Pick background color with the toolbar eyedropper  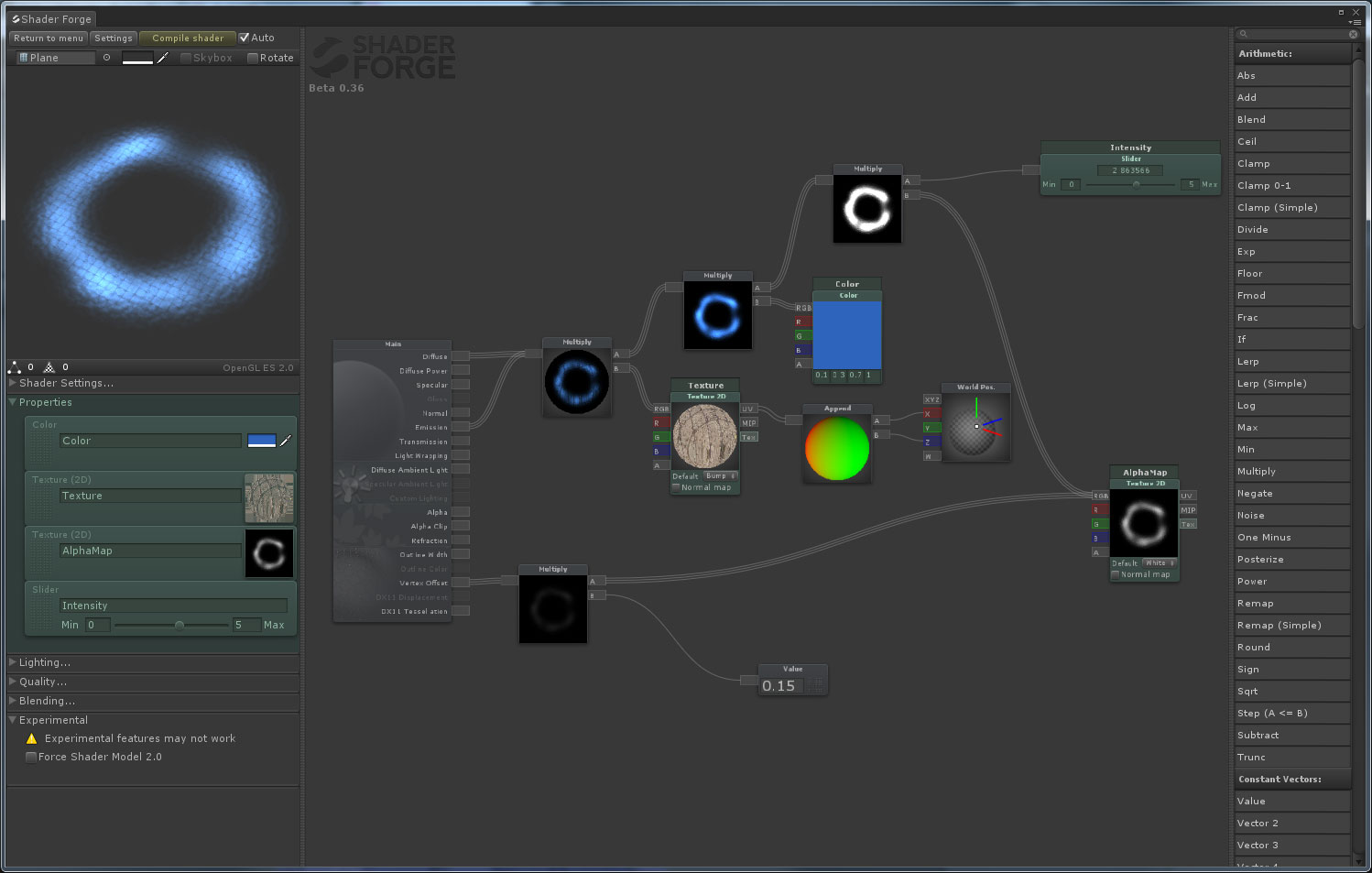click(163, 58)
